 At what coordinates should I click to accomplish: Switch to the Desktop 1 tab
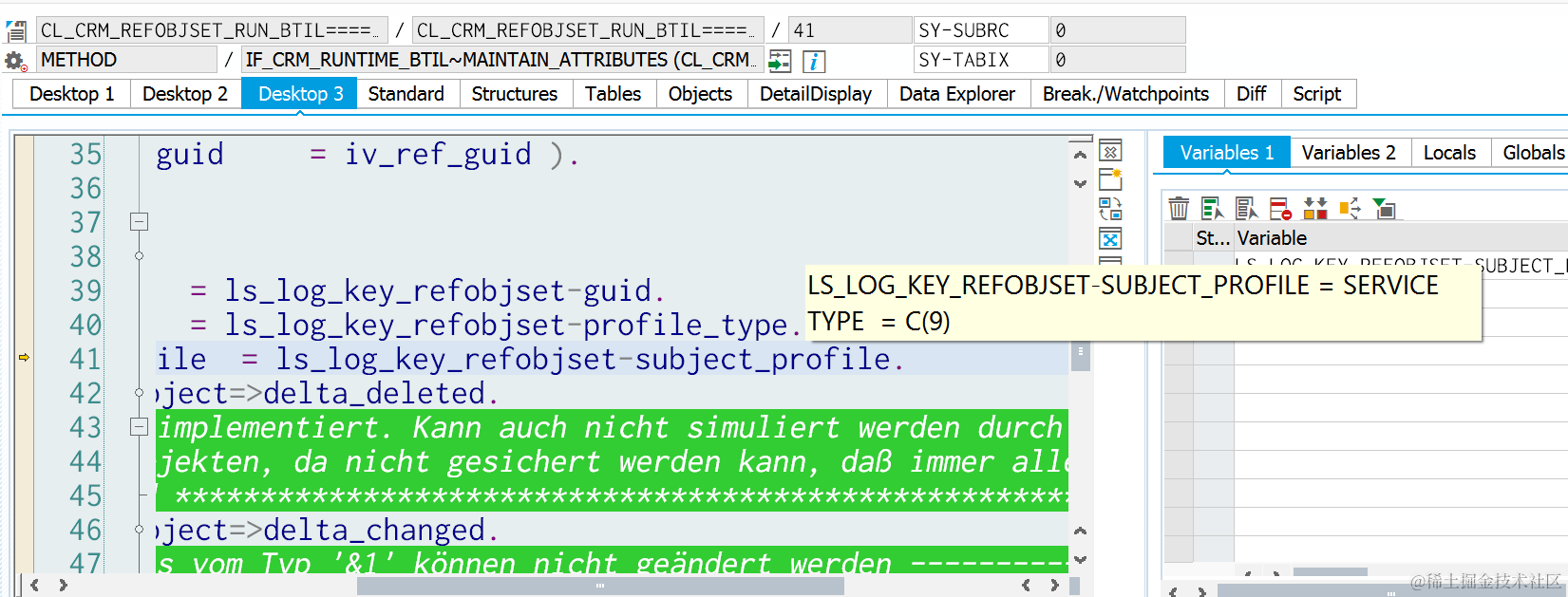pos(71,94)
